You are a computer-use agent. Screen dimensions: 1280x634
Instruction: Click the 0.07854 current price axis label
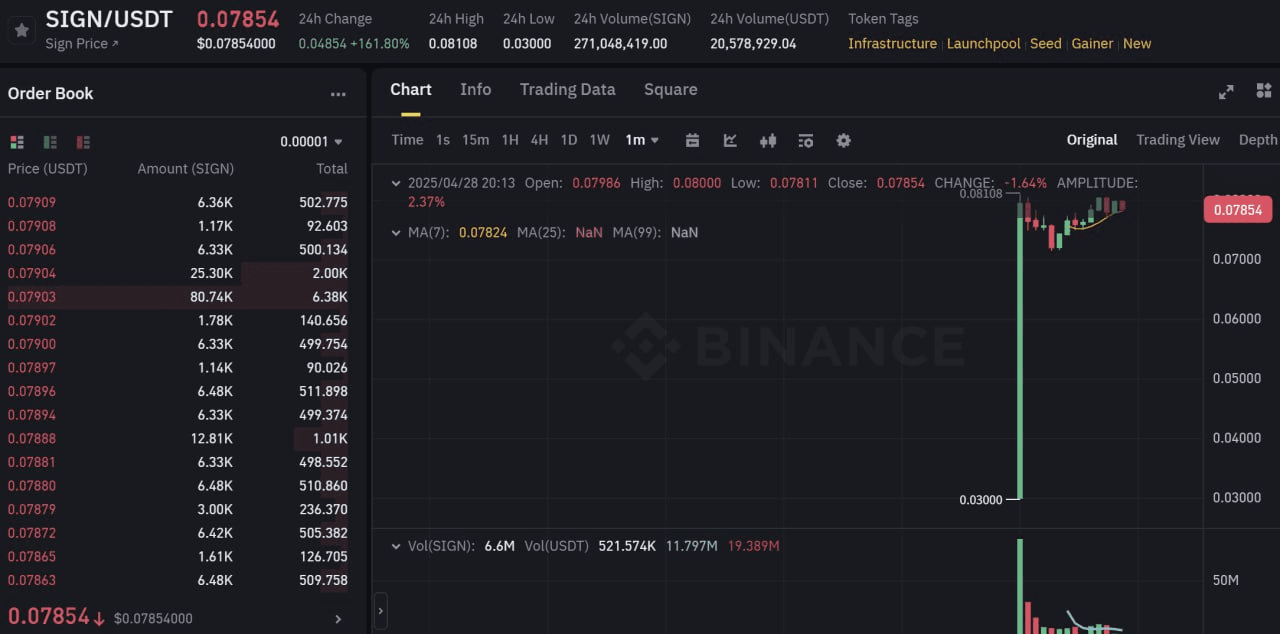pyautogui.click(x=1238, y=209)
